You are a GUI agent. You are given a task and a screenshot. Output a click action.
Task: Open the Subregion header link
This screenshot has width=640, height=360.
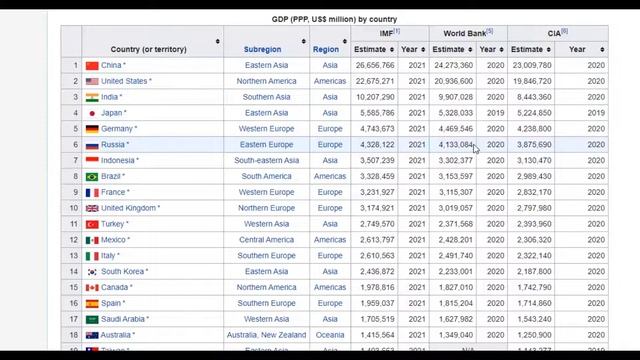[x=262, y=49]
